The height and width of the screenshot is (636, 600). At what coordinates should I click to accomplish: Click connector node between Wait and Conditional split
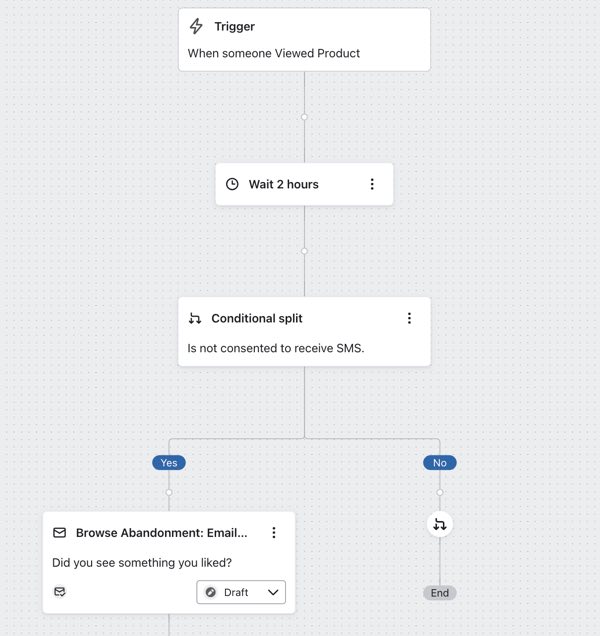pyautogui.click(x=304, y=251)
